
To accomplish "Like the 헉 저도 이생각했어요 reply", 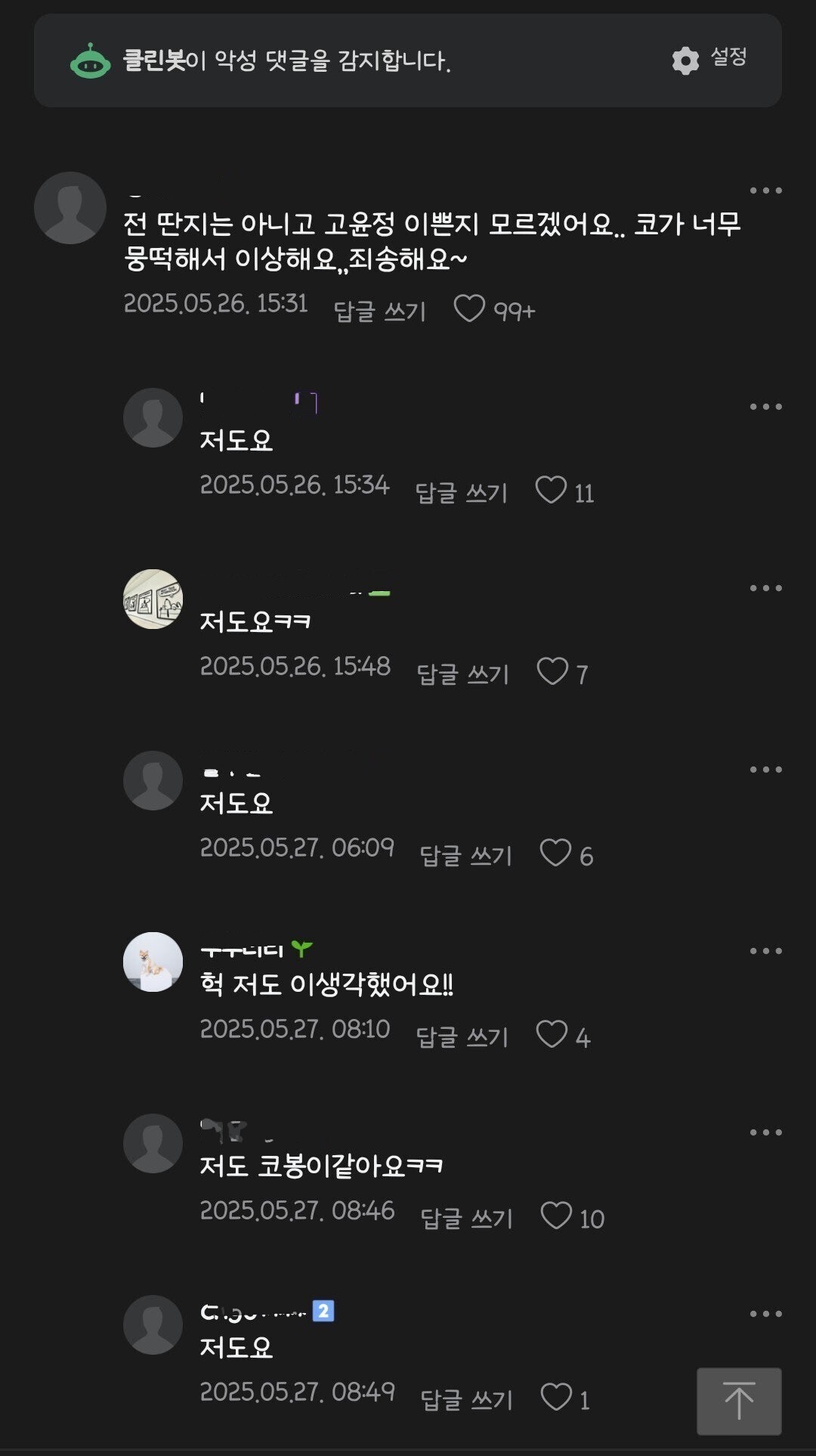I will tap(552, 1034).
